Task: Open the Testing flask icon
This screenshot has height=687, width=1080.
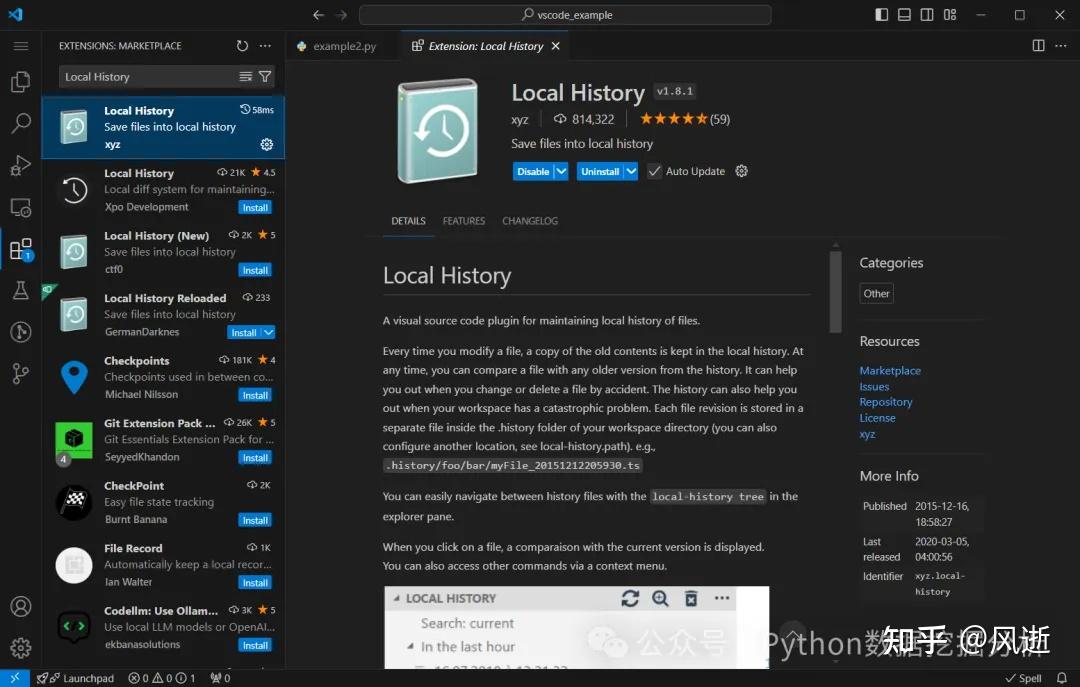Action: (21, 290)
